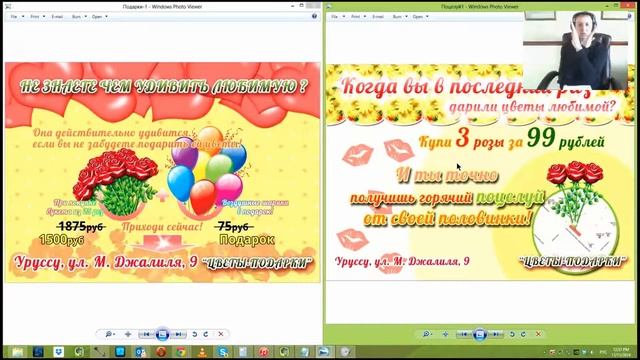Rotate clockwise in left viewer
Screen dimensions: 640x360
pyautogui.click(x=206, y=334)
